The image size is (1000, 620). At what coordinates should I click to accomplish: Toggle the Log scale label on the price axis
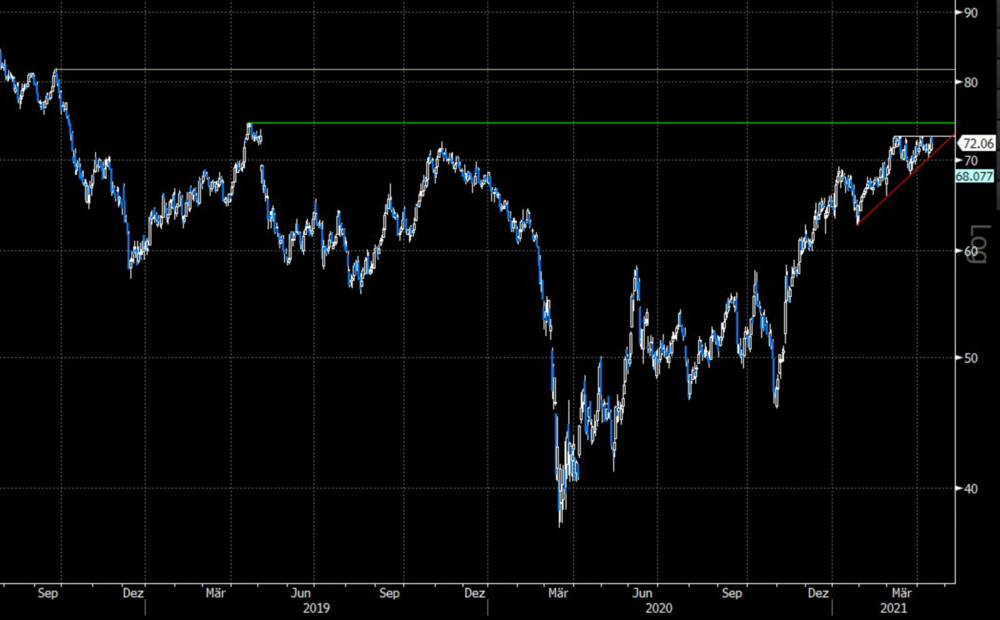[x=980, y=244]
